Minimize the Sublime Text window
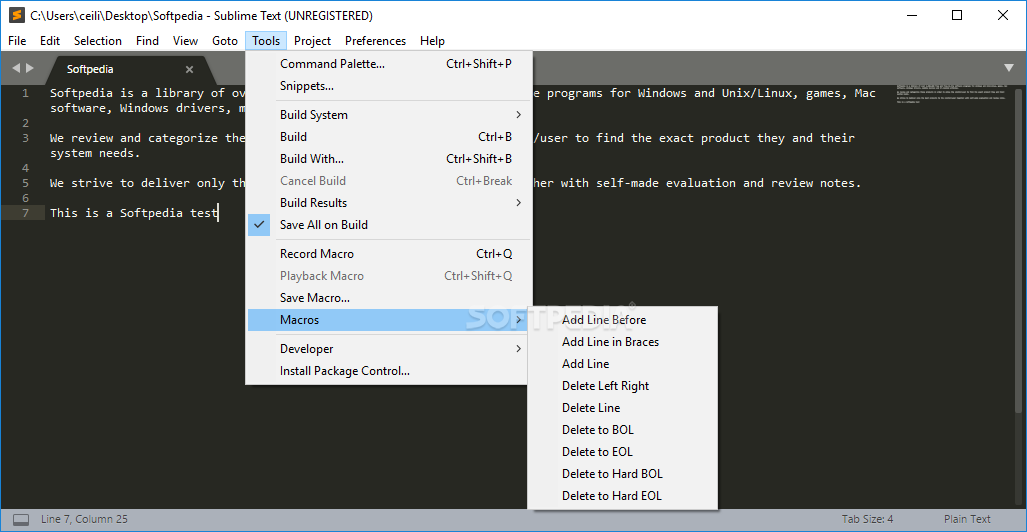Image resolution: width=1027 pixels, height=532 pixels. click(911, 15)
